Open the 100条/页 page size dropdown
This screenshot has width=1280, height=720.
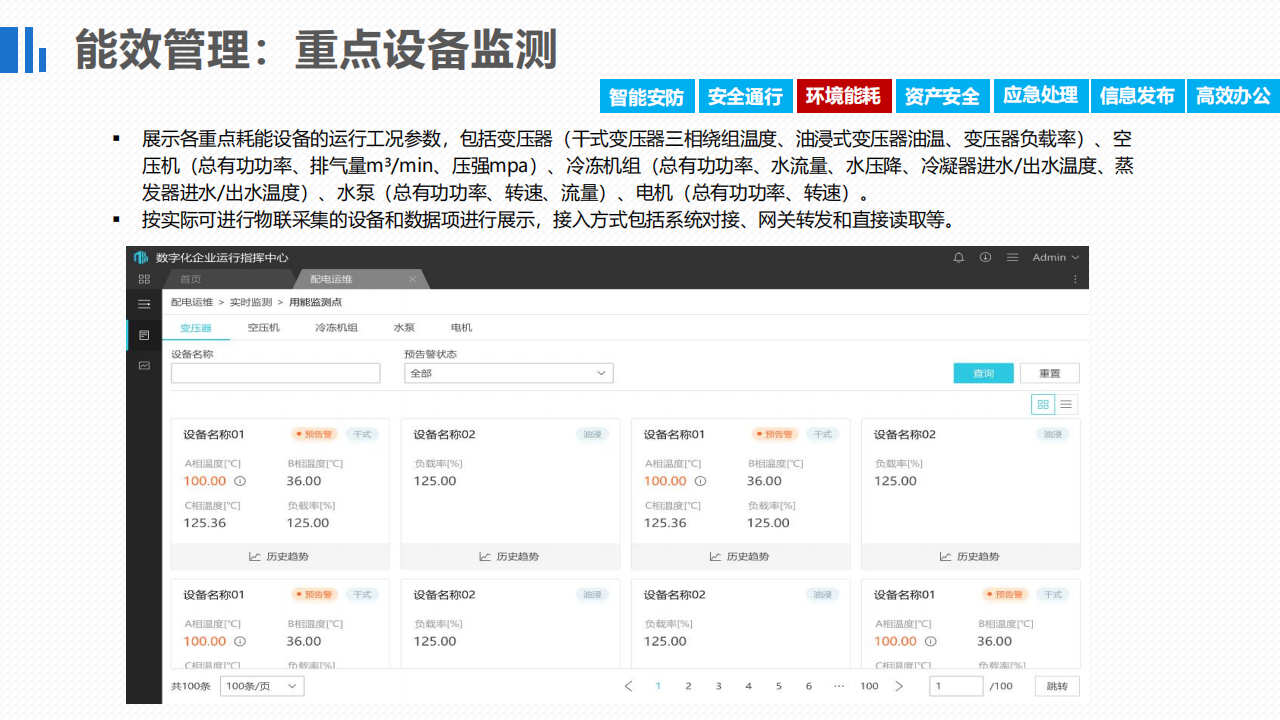262,686
